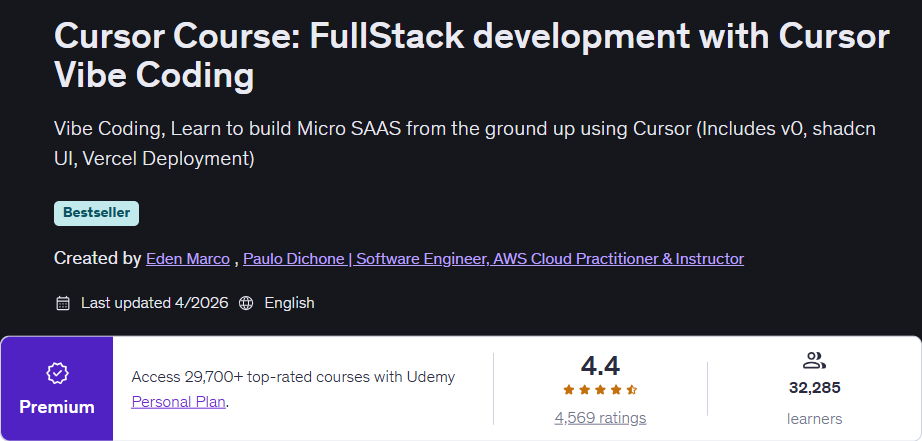922x441 pixels.
Task: Click the star rating row
Action: [600, 389]
